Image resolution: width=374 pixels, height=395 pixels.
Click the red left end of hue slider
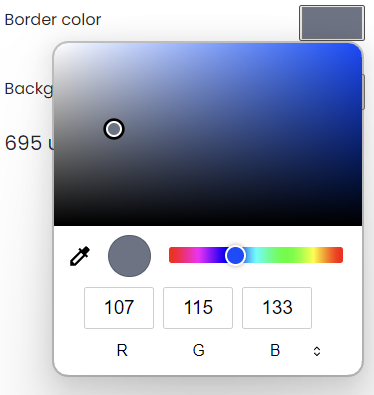tap(173, 255)
